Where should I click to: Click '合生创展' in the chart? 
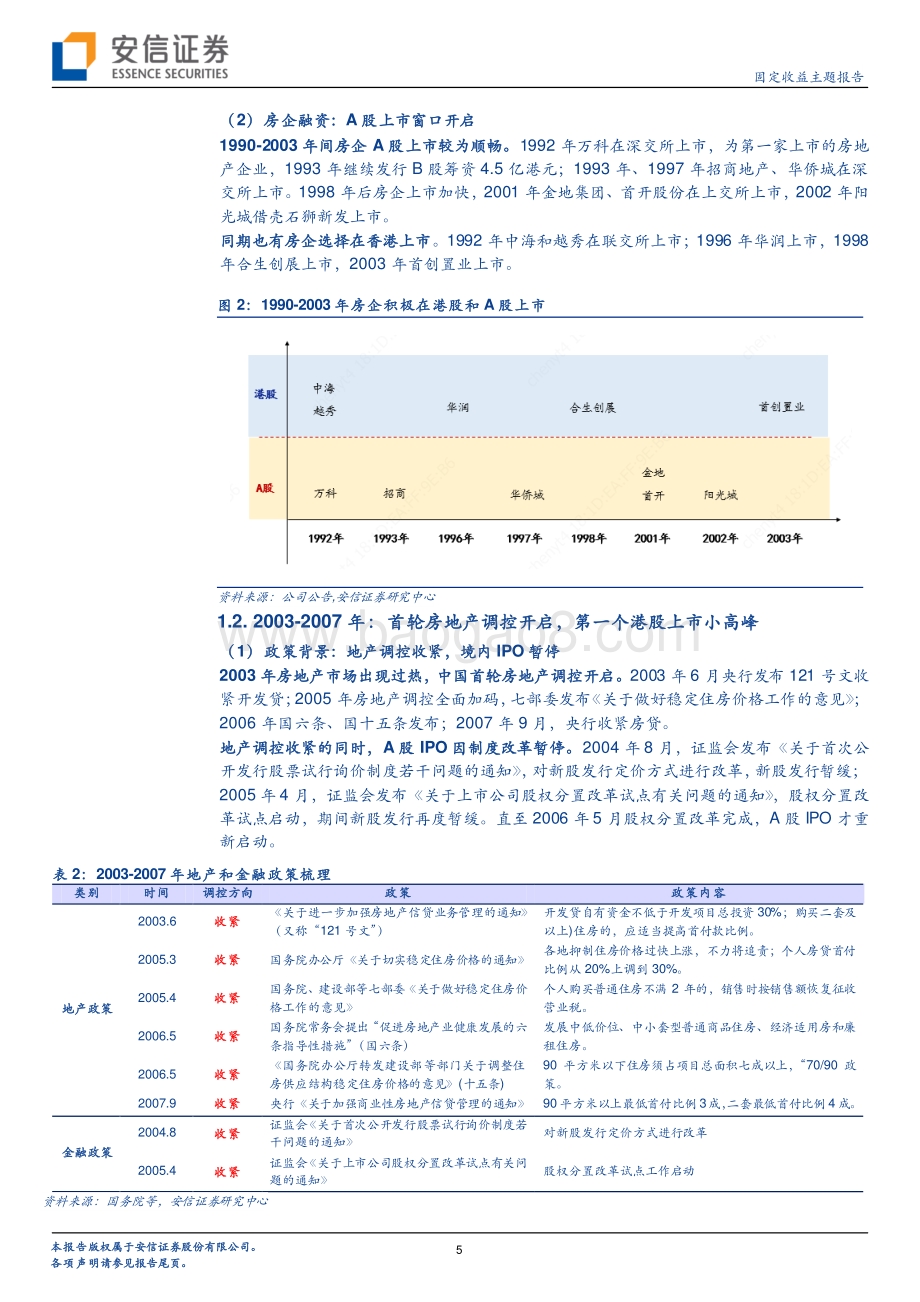593,408
